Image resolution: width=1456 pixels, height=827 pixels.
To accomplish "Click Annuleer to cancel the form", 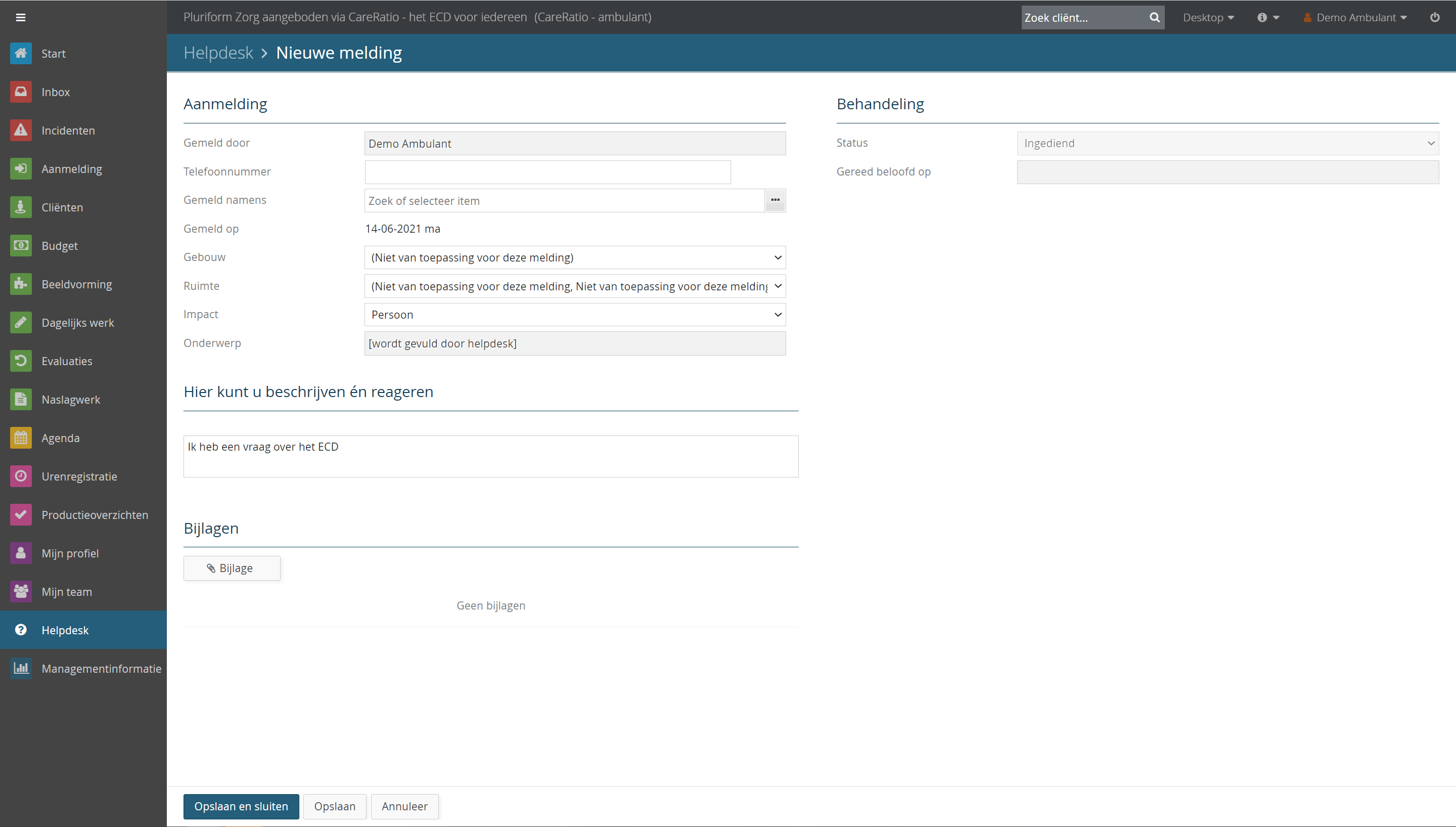I will click(405, 806).
